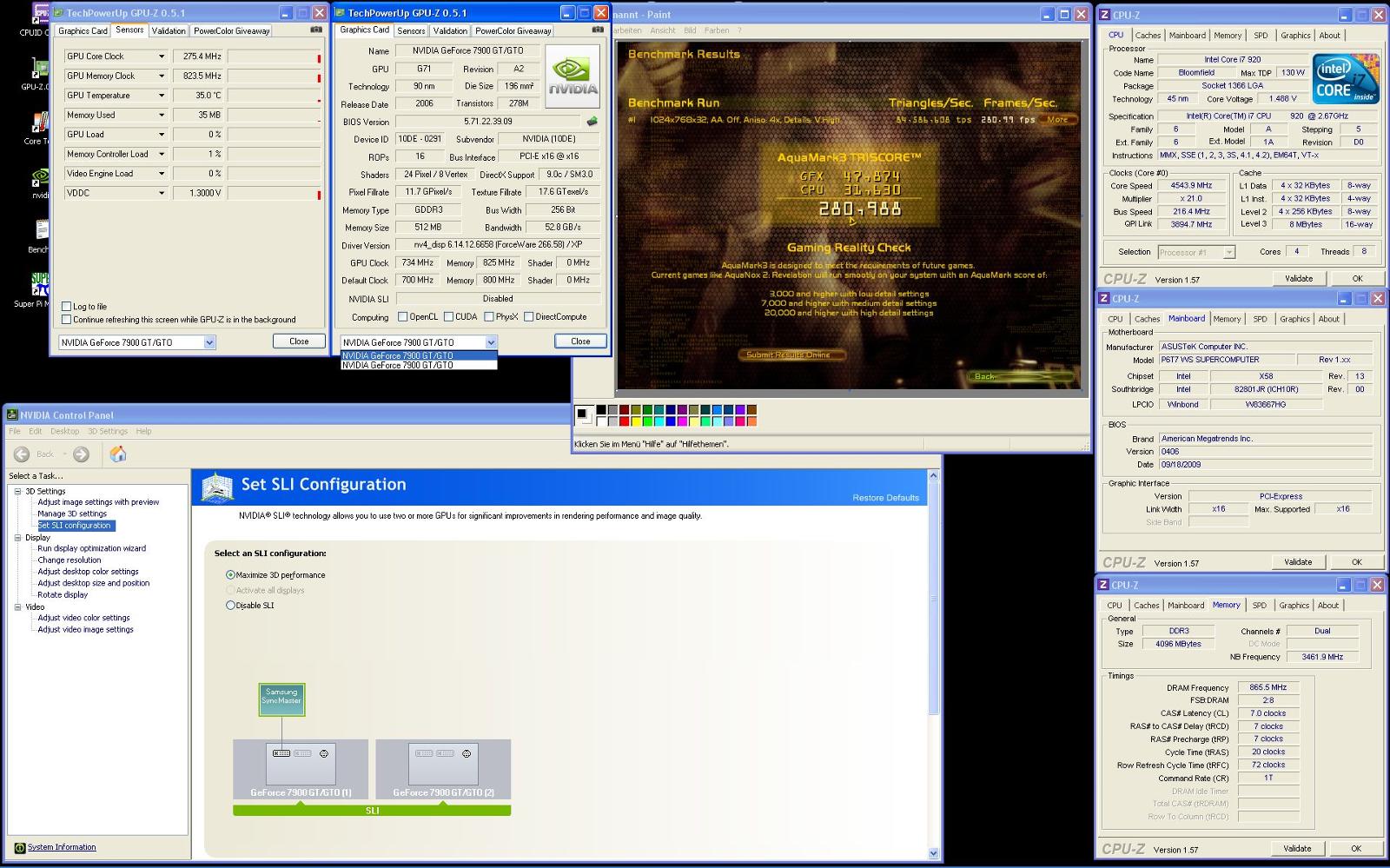Open the Memory Used sensor dropdown
The image size is (1390, 868).
161,115
